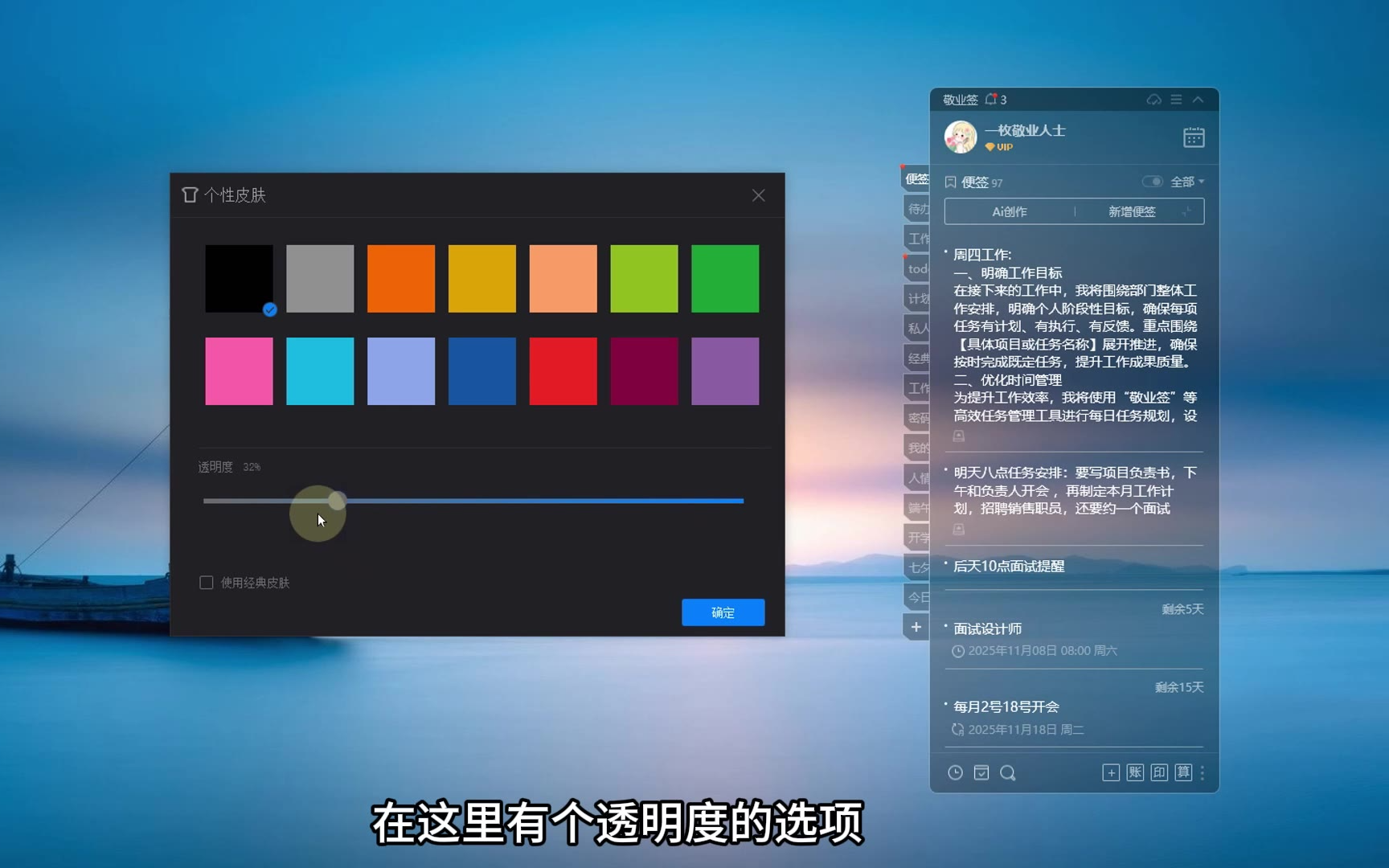The height and width of the screenshot is (868, 1389).
Task: Click the bookmark icon beside 便签 97
Action: point(950,182)
